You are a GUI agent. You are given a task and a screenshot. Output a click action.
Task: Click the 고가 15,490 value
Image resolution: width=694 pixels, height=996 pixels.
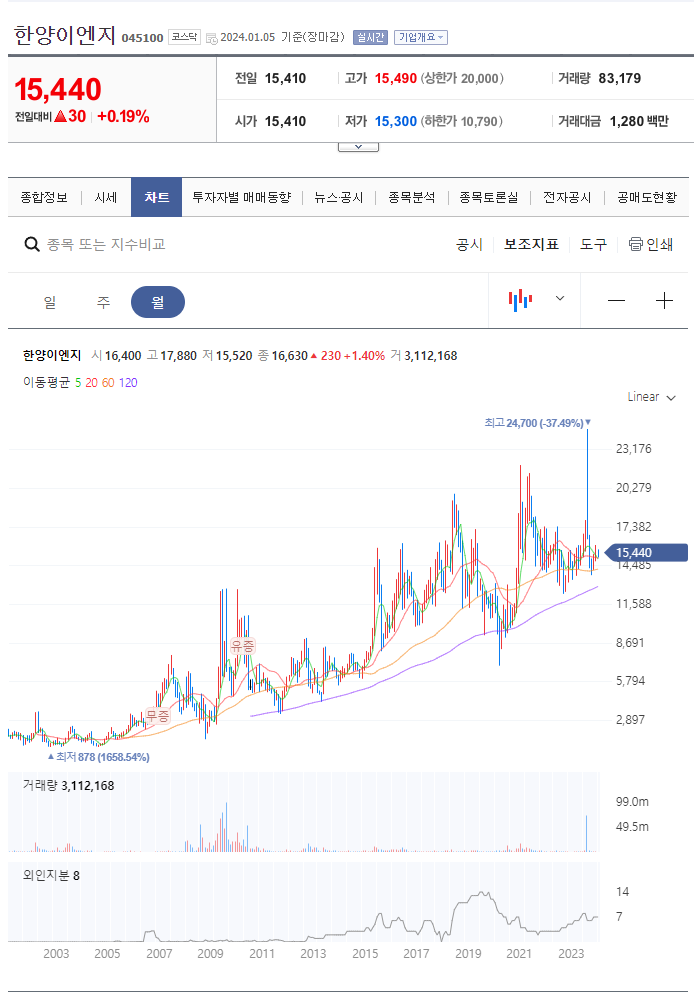tap(396, 78)
